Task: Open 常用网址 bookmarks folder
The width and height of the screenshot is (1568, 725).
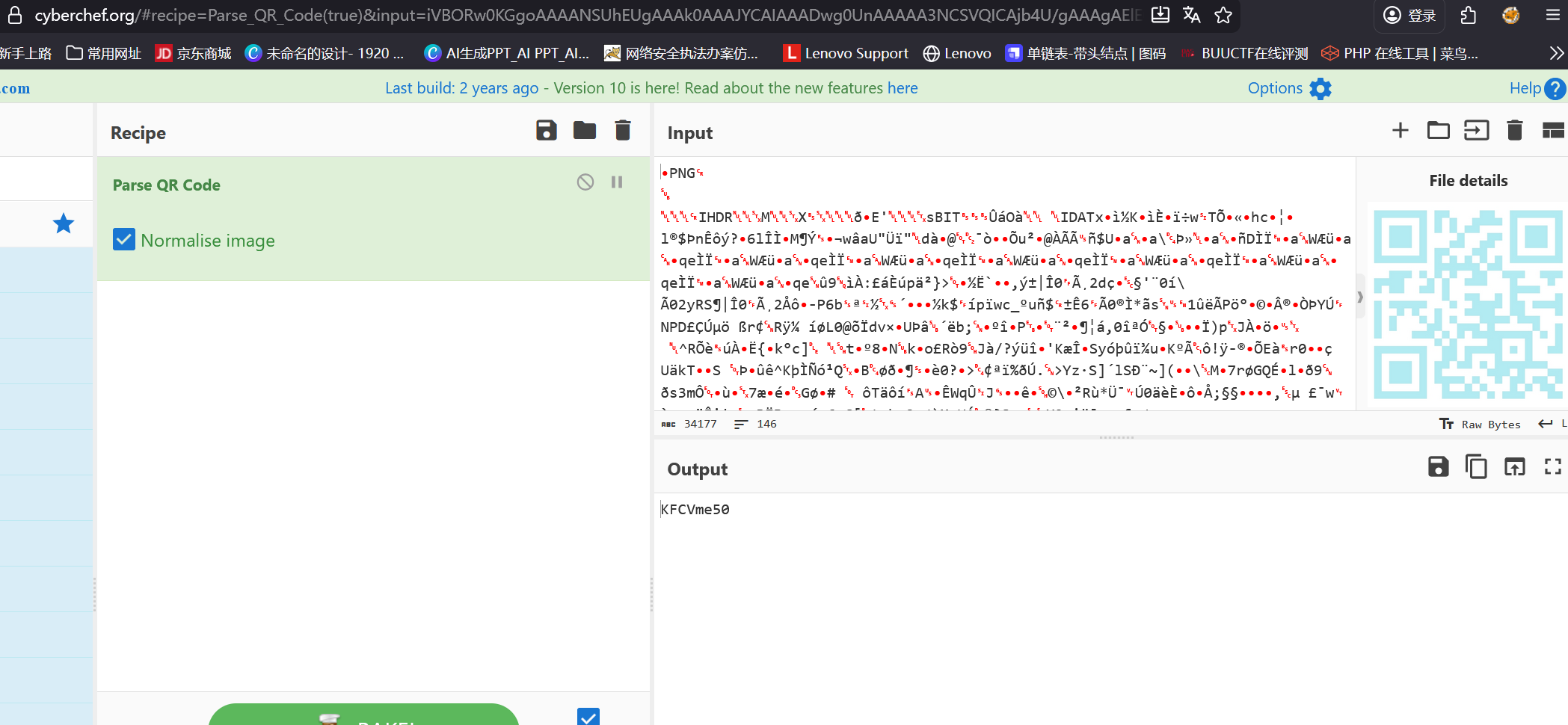Action: pos(104,53)
